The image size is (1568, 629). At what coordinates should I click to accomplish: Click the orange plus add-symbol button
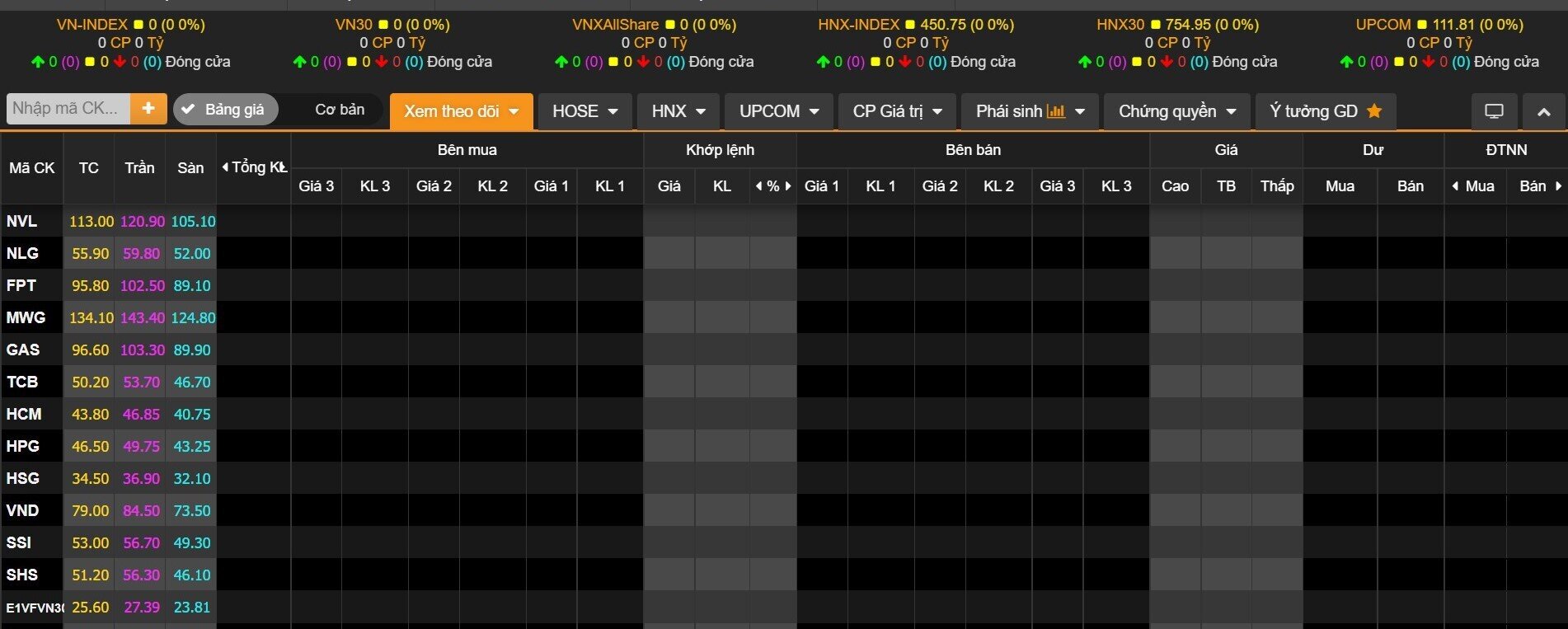[148, 109]
